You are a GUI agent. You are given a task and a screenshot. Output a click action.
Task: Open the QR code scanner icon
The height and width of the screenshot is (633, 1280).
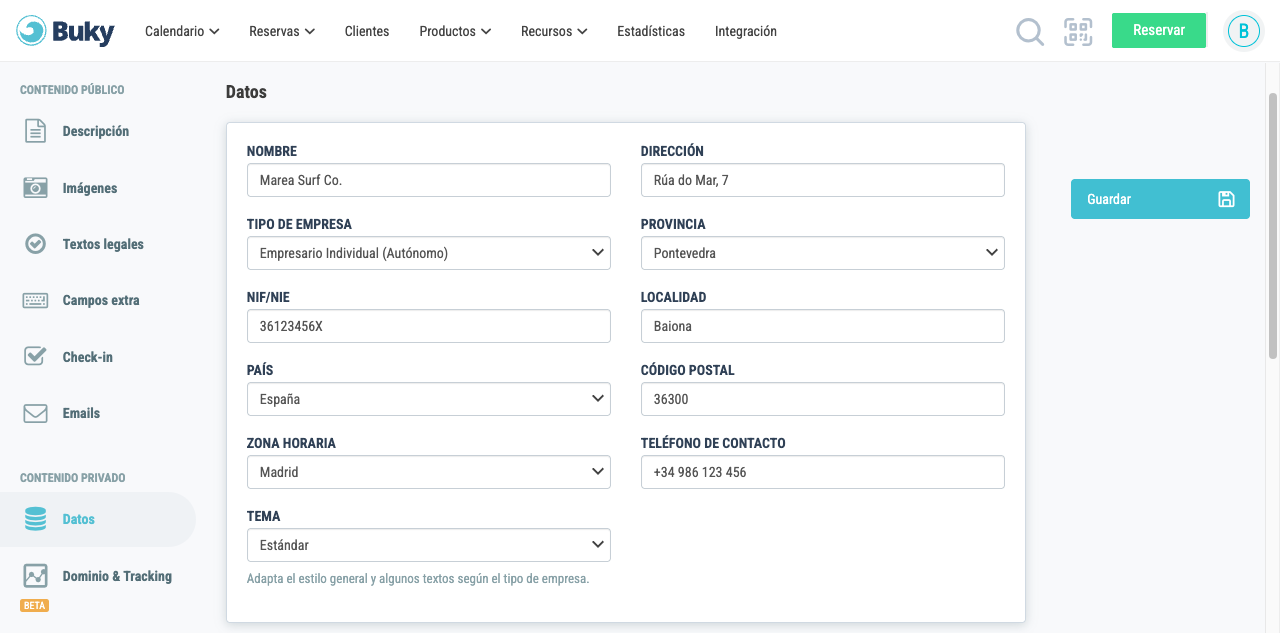point(1078,31)
